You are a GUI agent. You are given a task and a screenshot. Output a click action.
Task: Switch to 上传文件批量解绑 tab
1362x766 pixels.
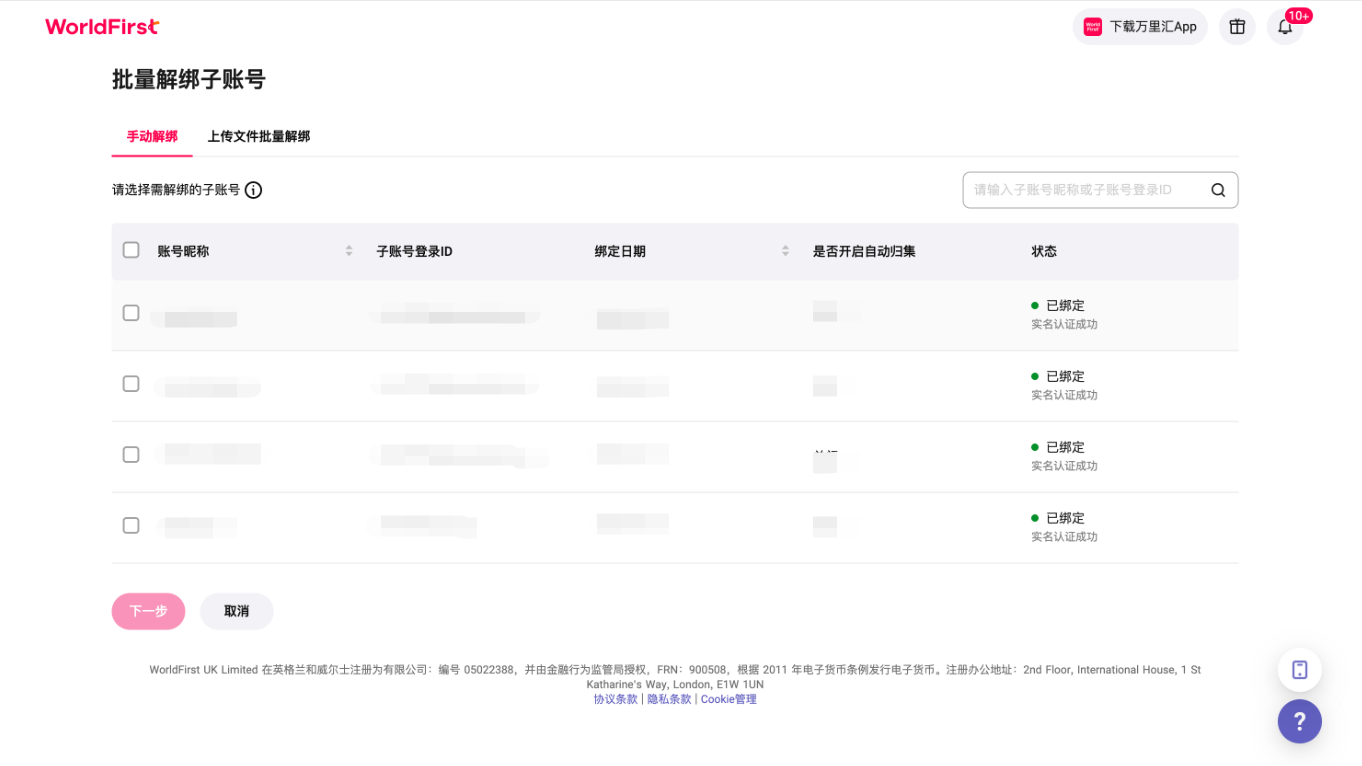click(x=259, y=136)
